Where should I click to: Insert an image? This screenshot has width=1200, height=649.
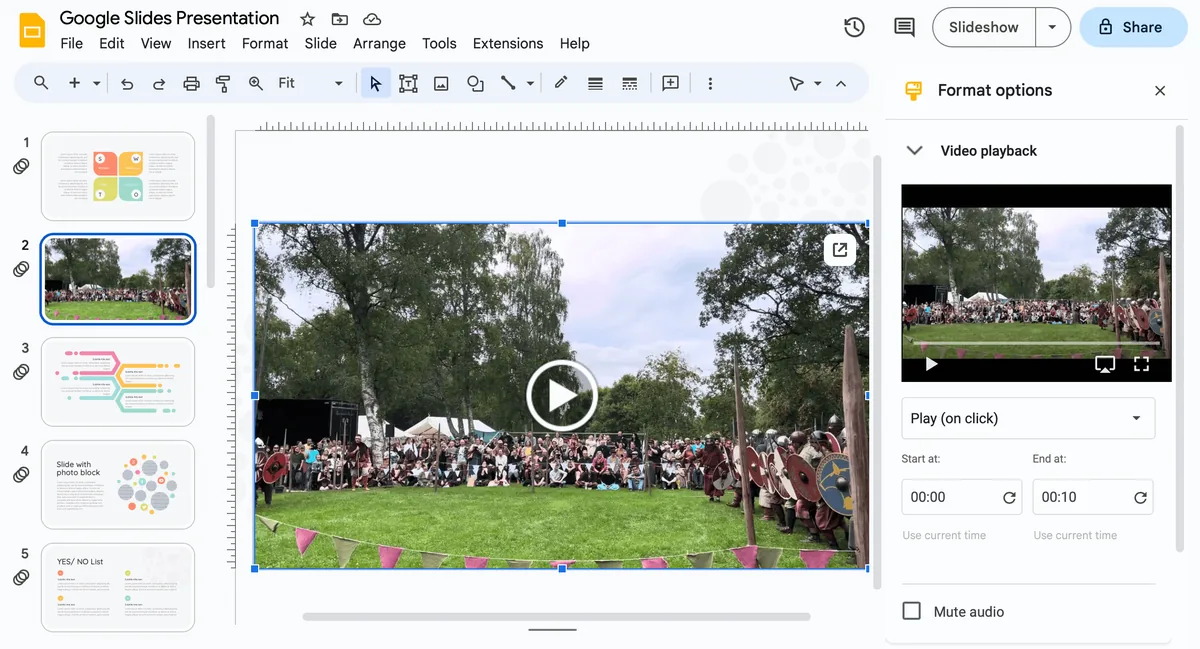441,83
